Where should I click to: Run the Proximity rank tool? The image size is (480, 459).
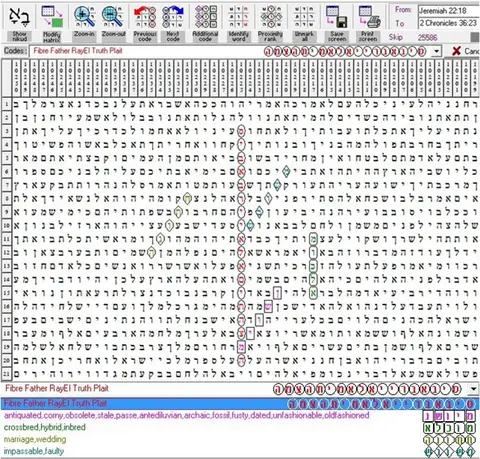(x=270, y=23)
